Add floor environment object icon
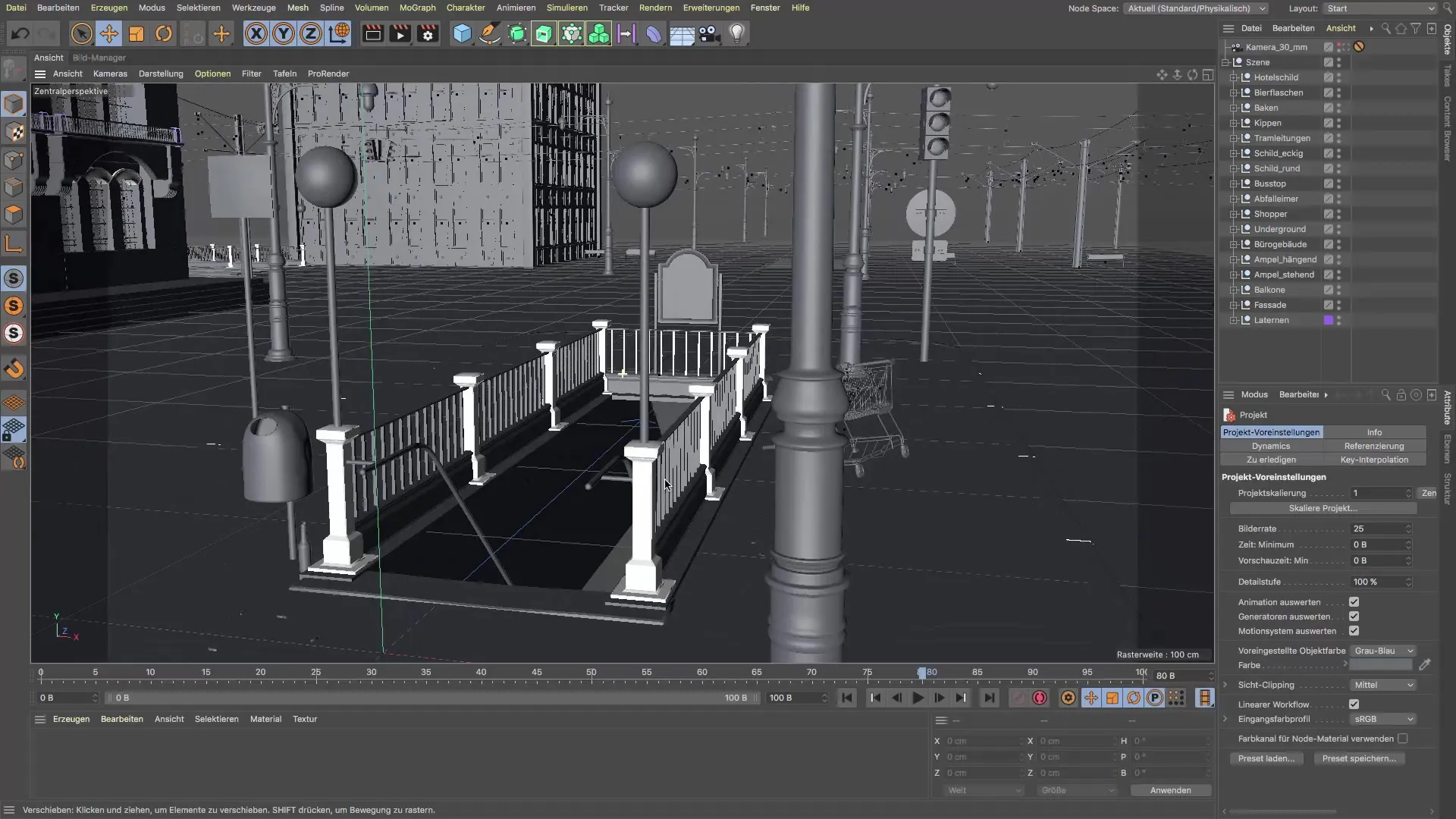 (682, 34)
